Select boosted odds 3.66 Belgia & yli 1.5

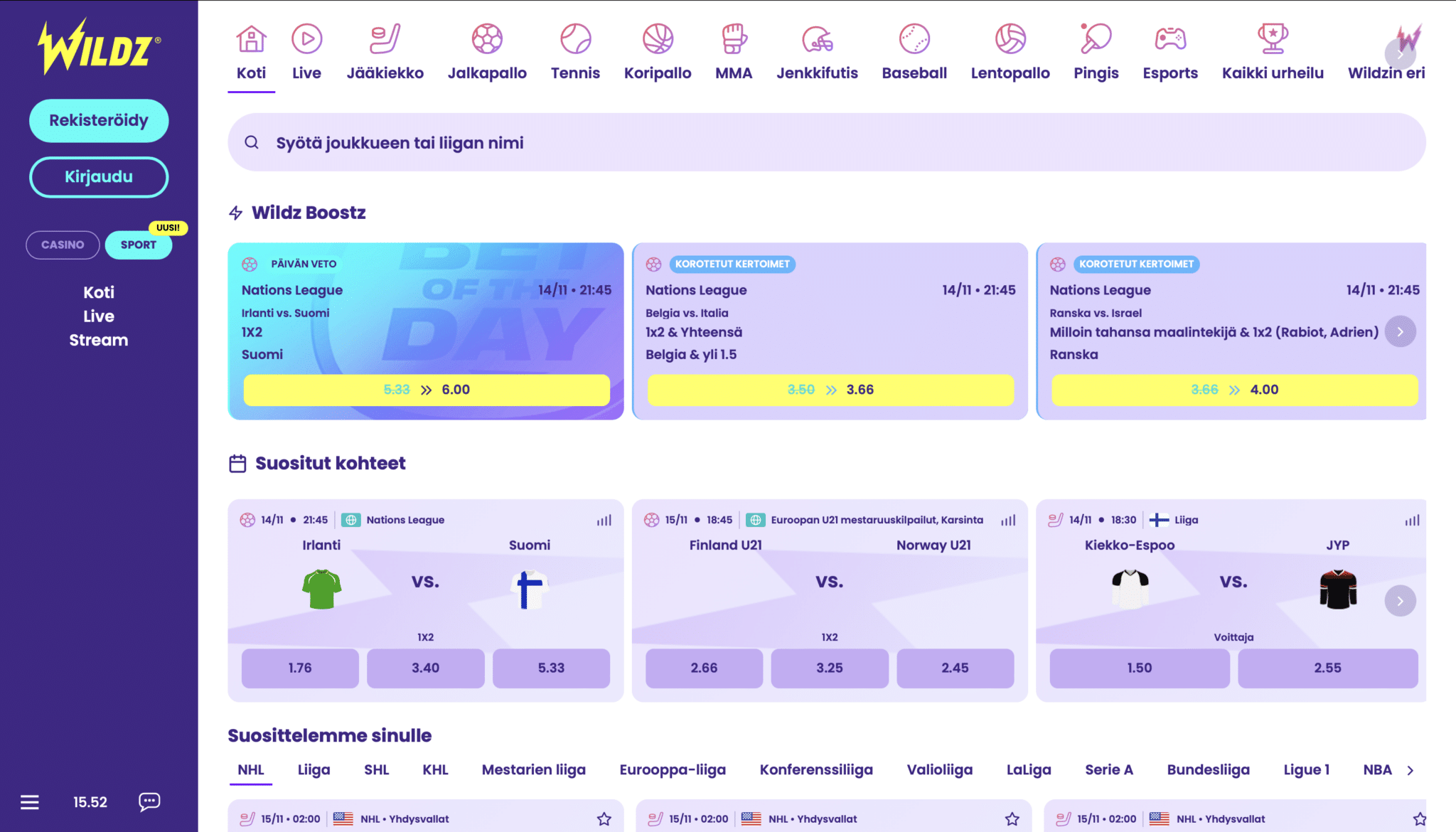(830, 390)
